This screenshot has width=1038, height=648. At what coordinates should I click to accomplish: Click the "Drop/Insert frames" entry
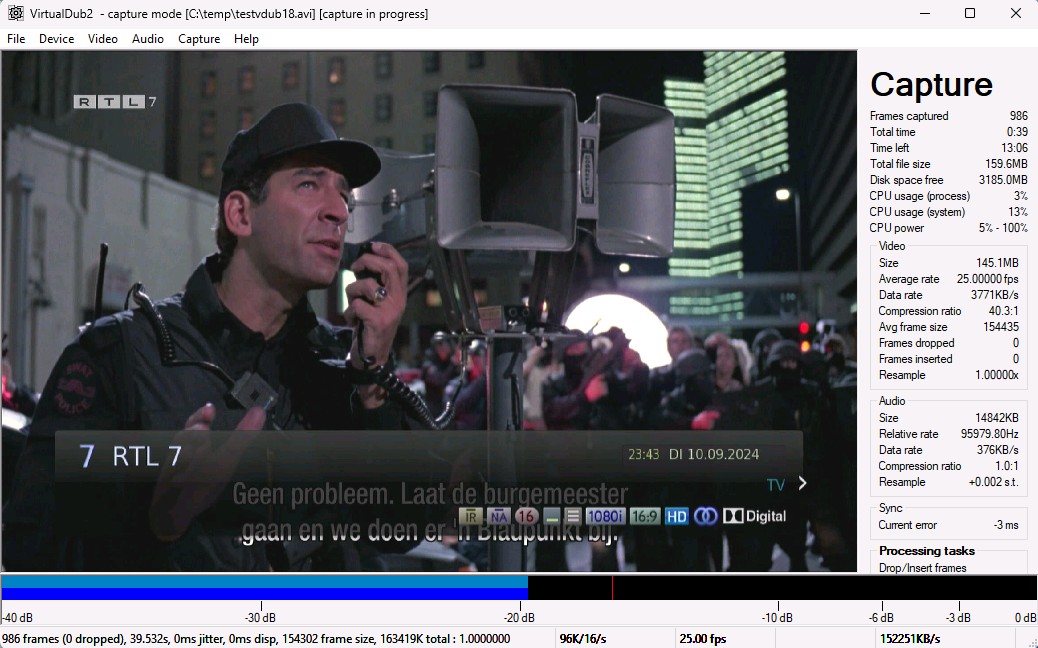(922, 568)
